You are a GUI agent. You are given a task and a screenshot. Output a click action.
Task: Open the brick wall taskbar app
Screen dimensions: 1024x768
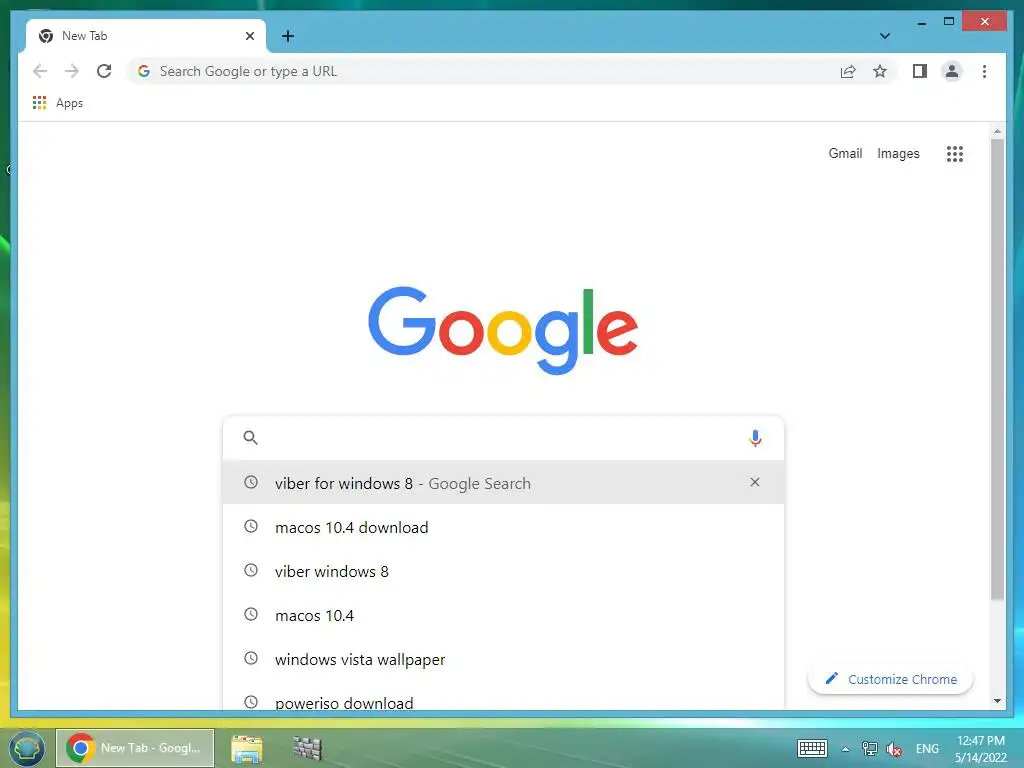[x=307, y=748]
